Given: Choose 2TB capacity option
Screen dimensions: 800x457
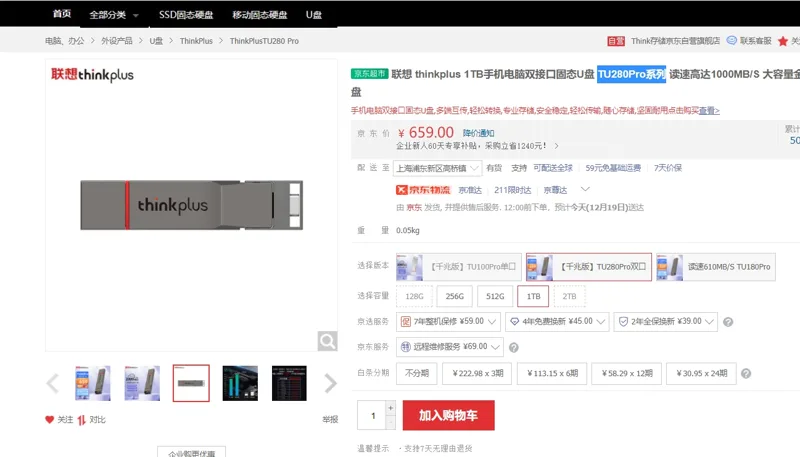Looking at the screenshot, I should click(569, 296).
